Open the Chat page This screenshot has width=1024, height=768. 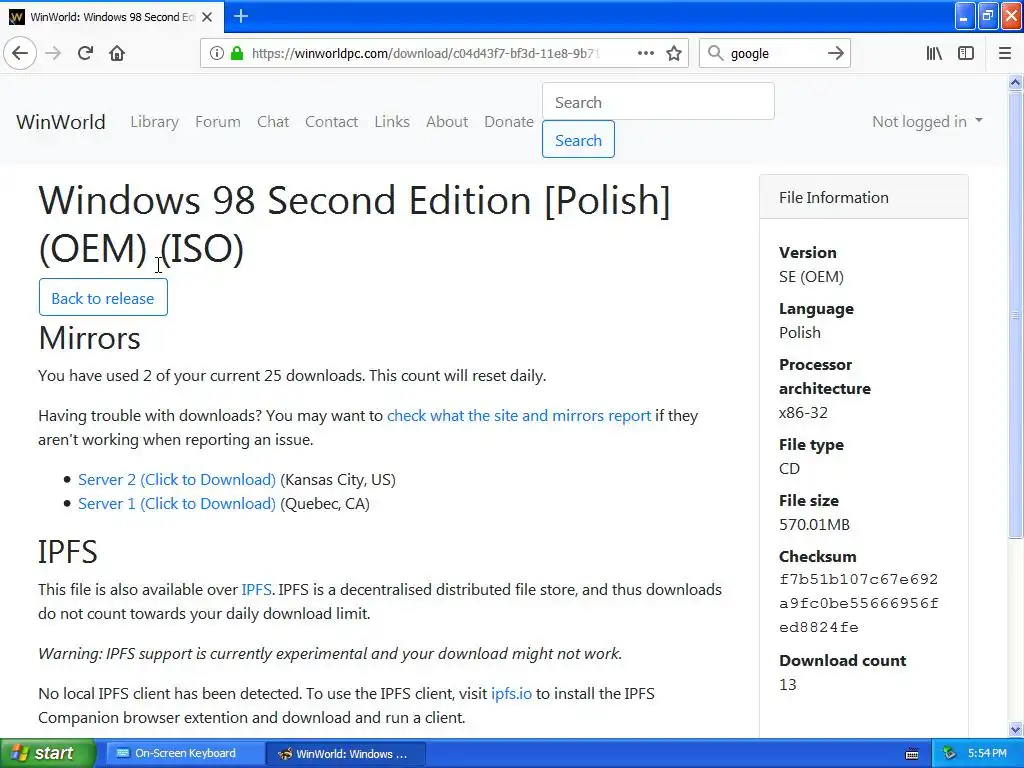273,121
